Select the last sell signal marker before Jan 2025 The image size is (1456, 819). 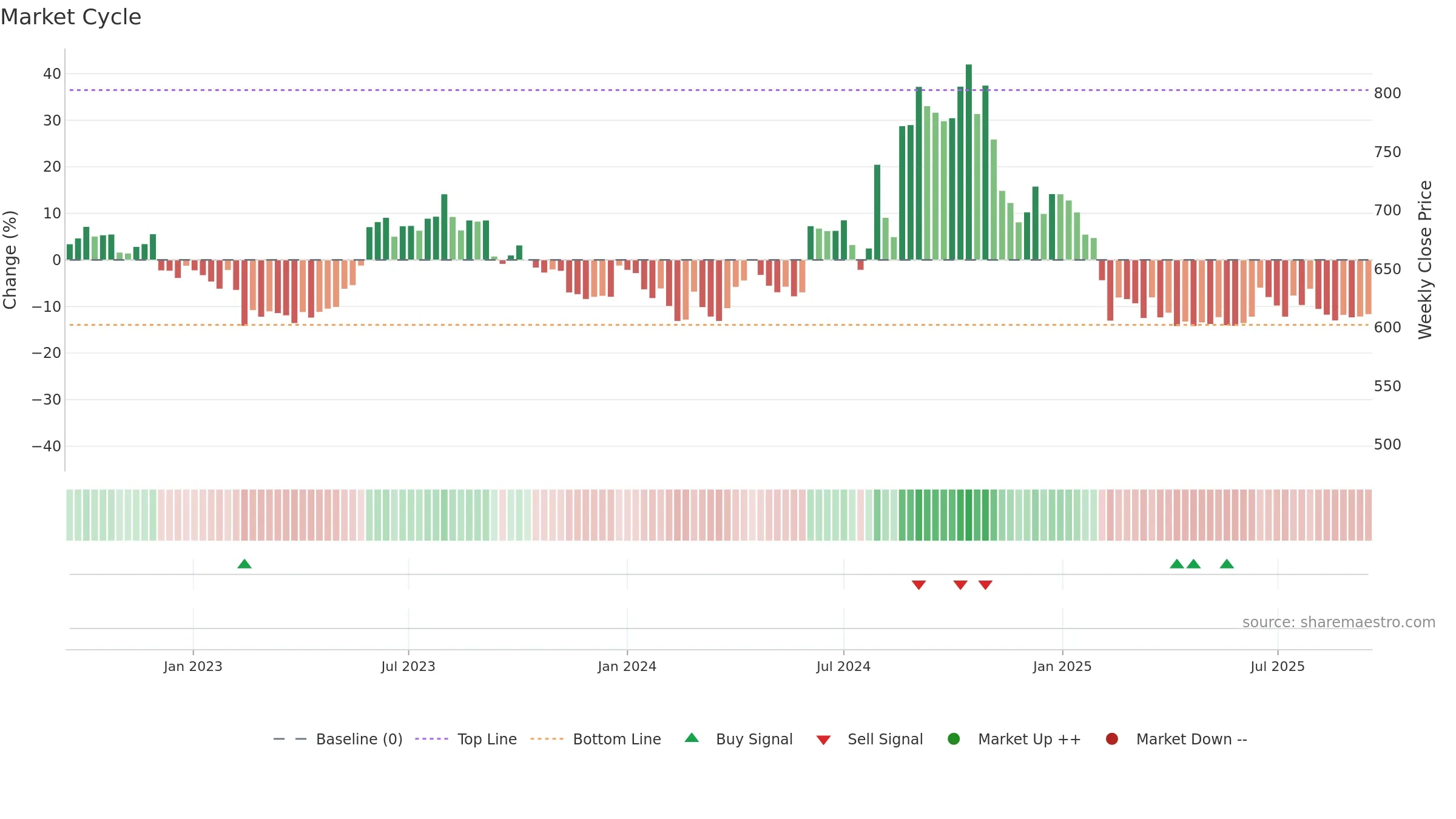pyautogui.click(x=985, y=585)
